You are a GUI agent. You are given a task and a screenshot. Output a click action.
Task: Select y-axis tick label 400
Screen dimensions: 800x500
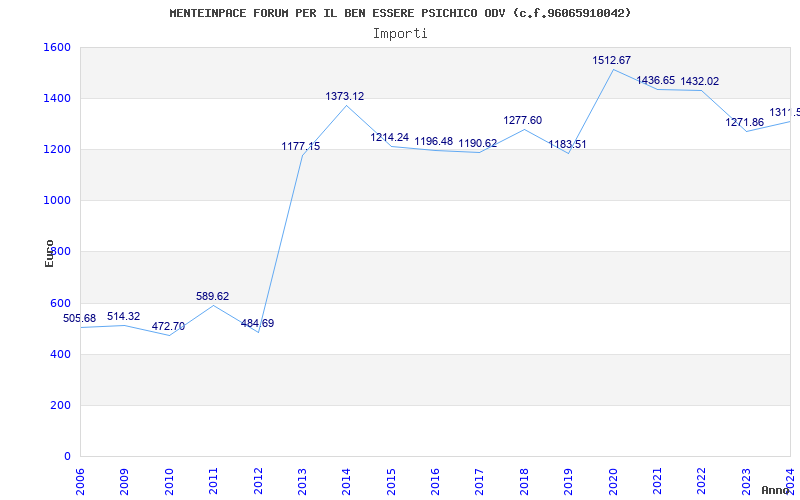(60, 354)
